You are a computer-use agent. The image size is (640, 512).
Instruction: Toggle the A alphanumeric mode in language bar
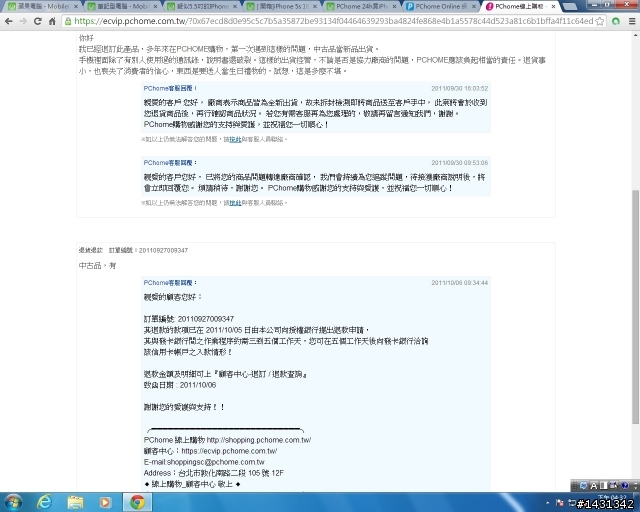(594, 485)
